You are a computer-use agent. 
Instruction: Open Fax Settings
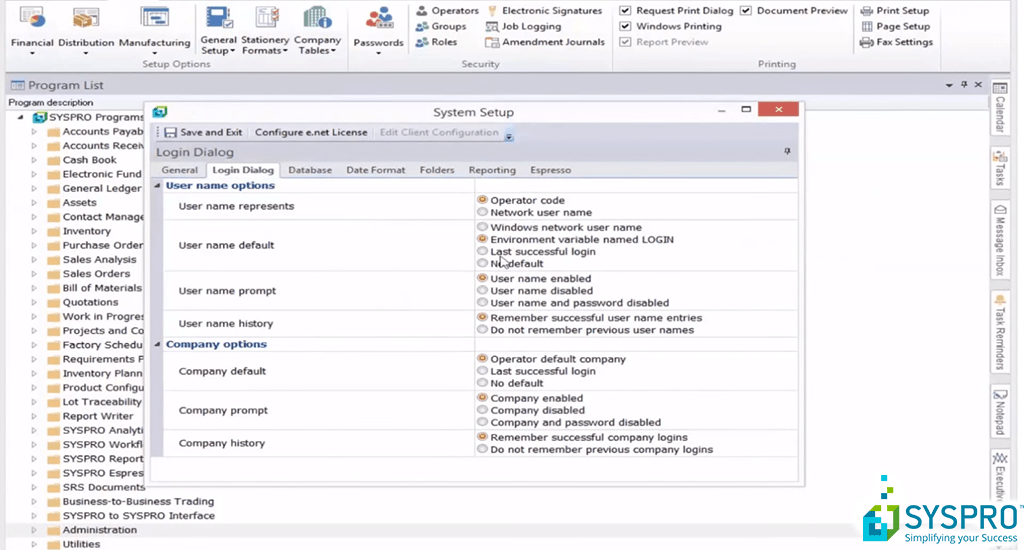(896, 42)
